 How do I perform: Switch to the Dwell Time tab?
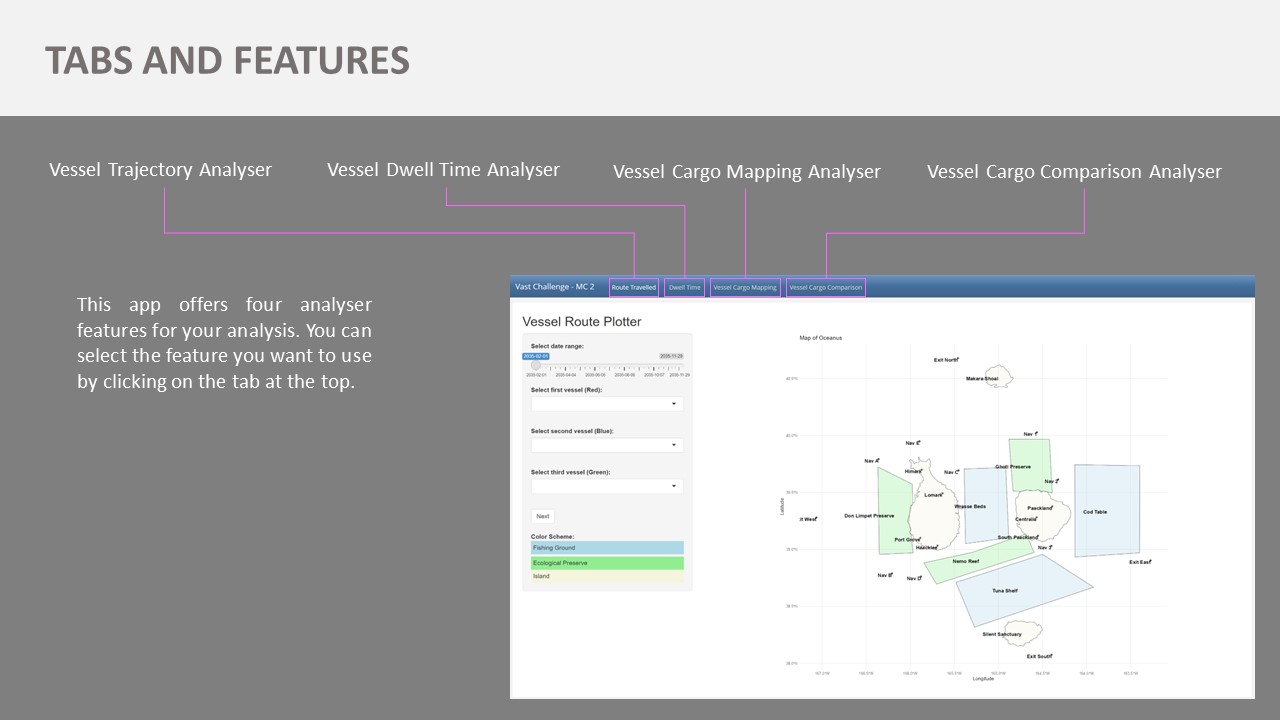[685, 288]
